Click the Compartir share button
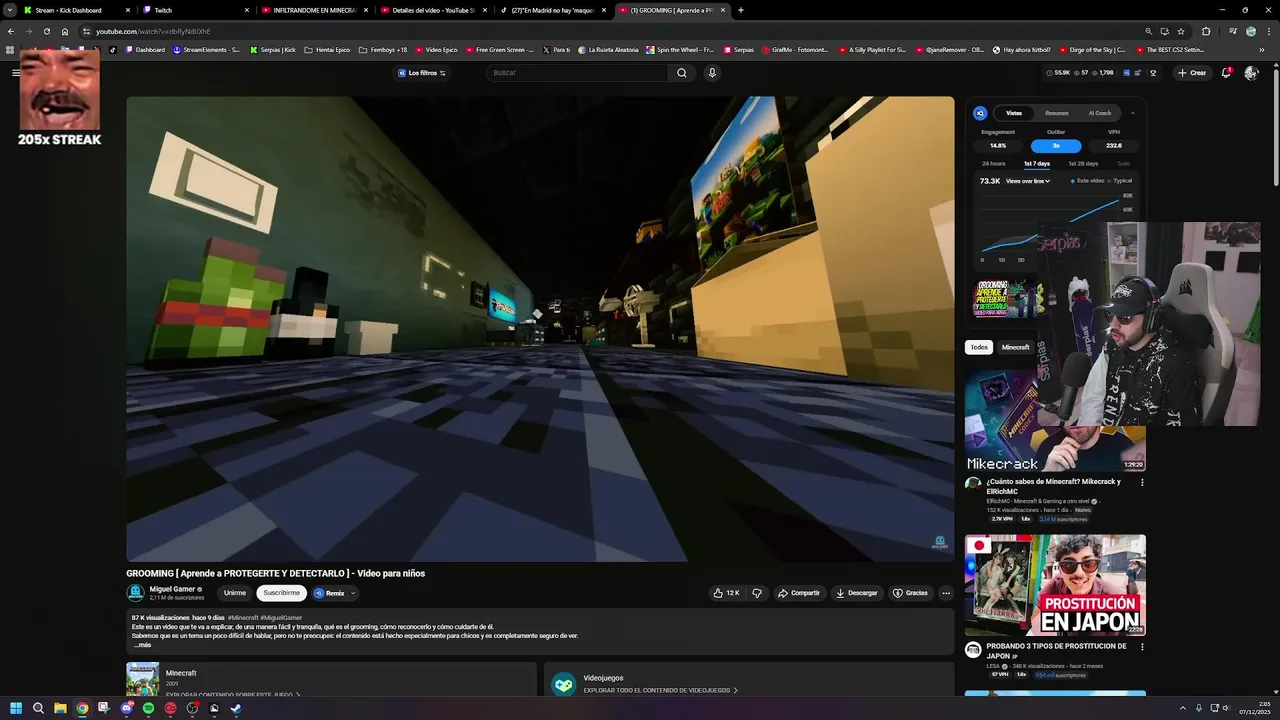Image resolution: width=1280 pixels, height=720 pixels. 799,593
